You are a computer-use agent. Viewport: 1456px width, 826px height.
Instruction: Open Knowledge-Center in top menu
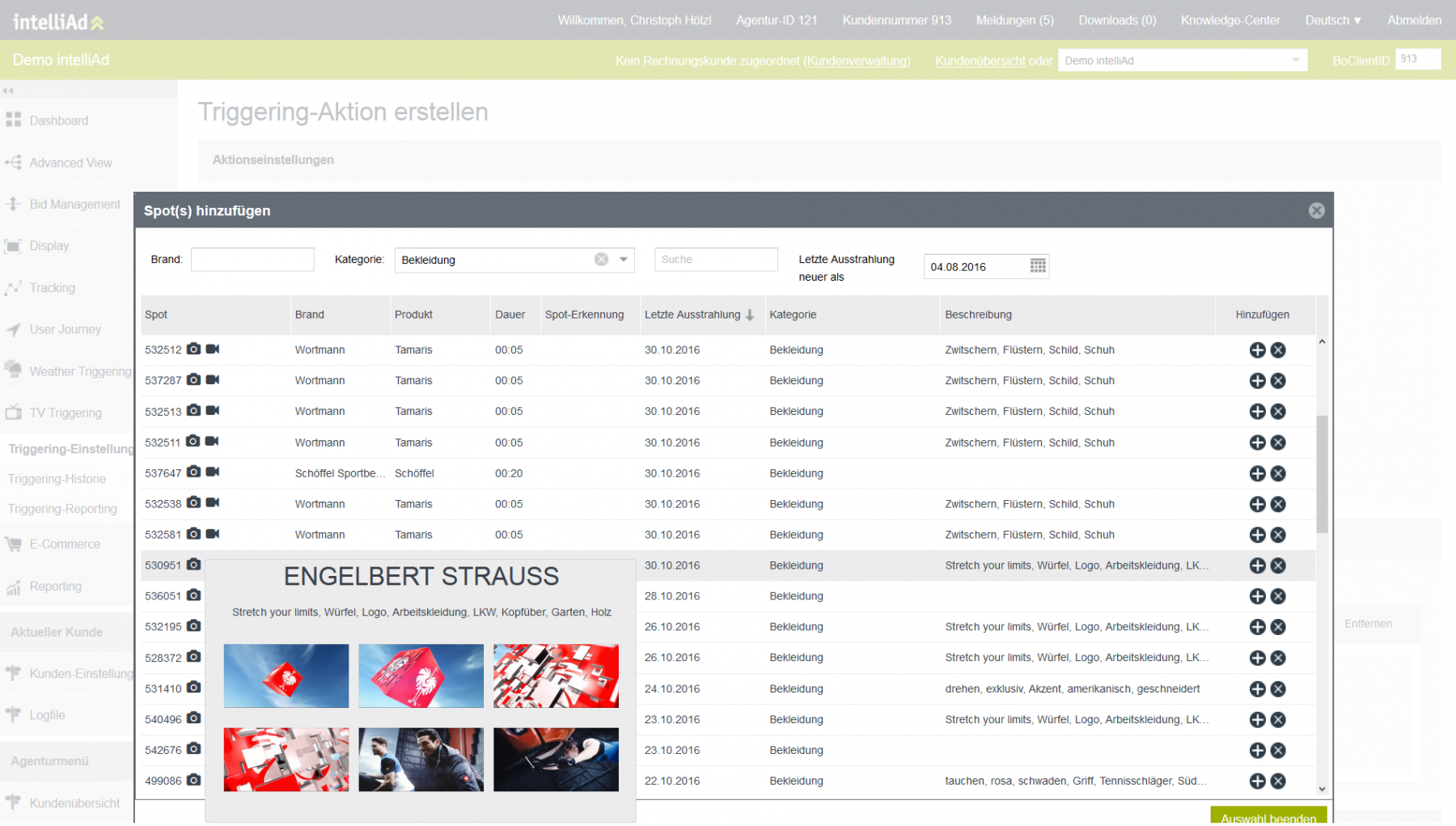1230,20
